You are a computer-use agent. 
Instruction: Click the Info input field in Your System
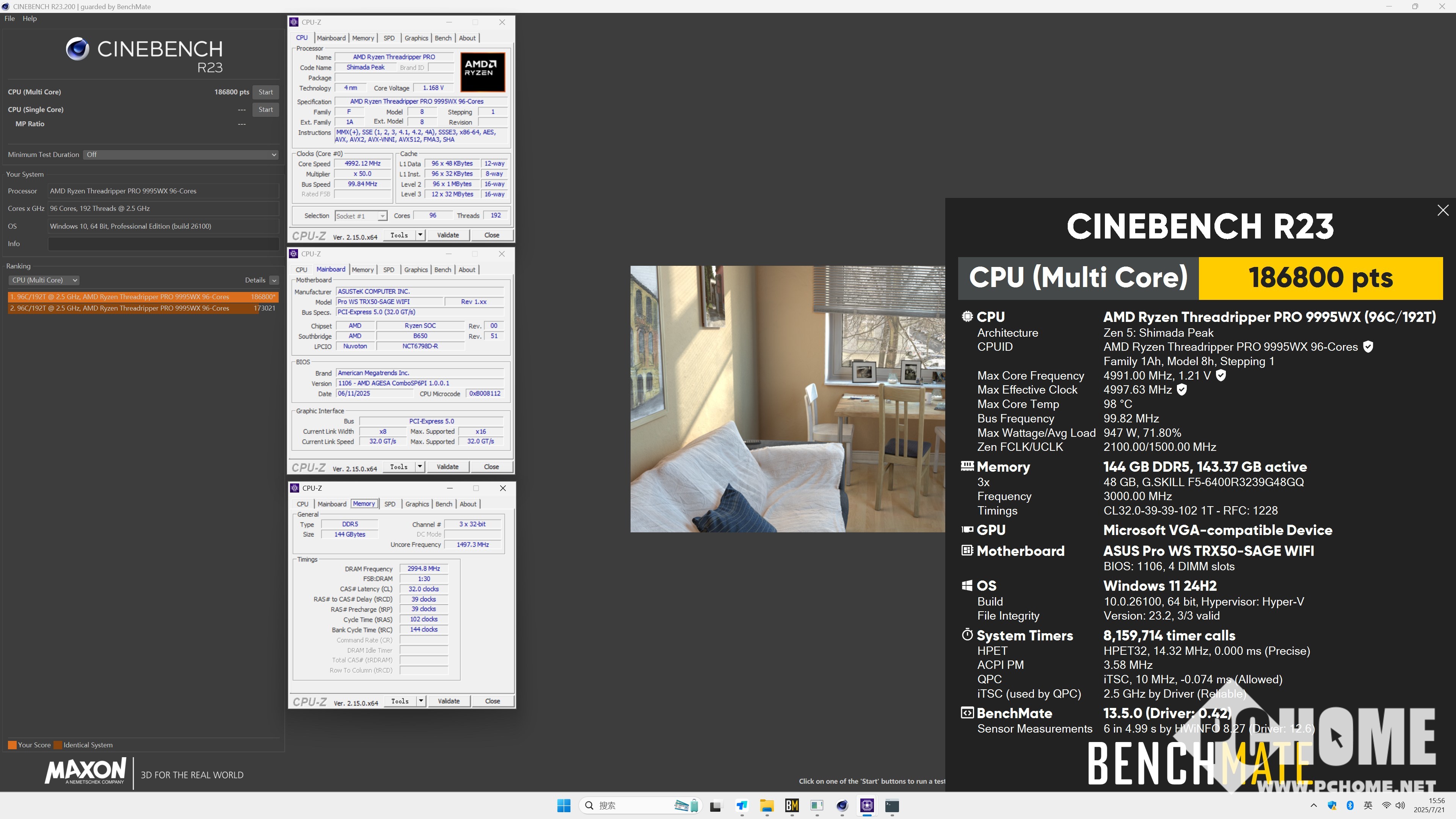(x=163, y=243)
